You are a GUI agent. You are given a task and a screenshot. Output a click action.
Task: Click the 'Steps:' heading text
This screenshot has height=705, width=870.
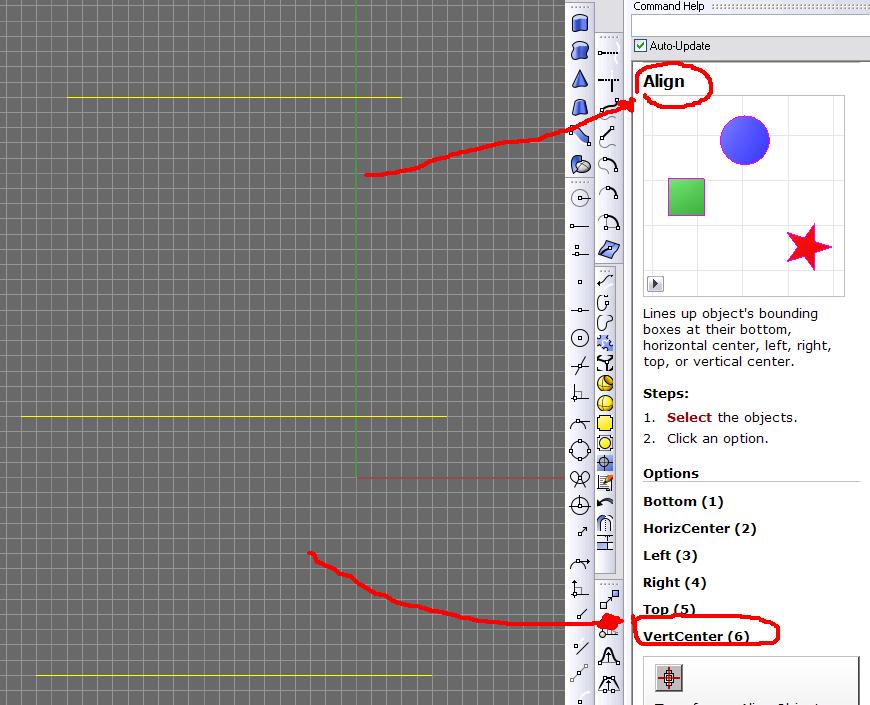pos(666,394)
